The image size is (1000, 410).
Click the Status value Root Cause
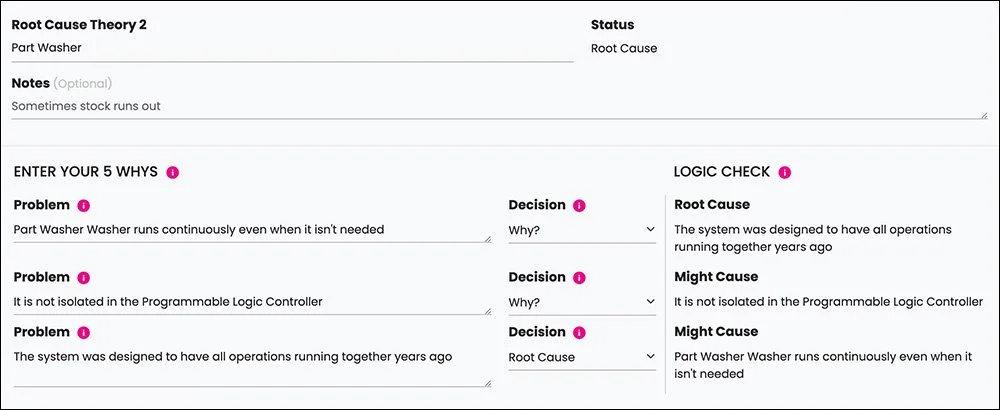pos(624,48)
